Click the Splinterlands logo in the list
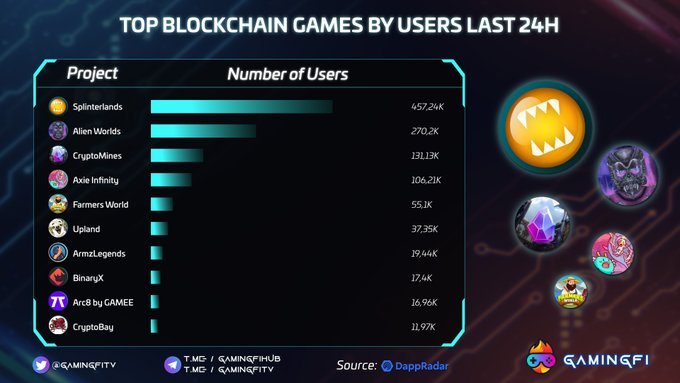680x383 pixels. tap(58, 106)
